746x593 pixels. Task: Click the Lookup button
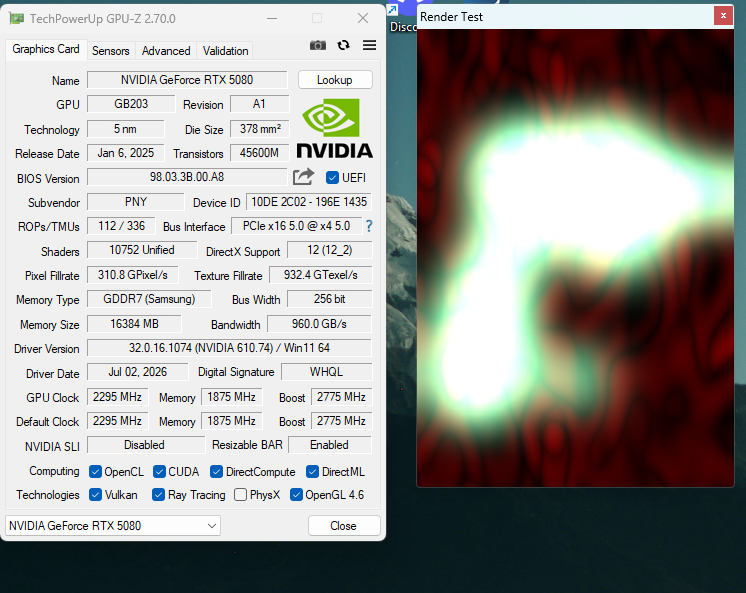point(335,80)
